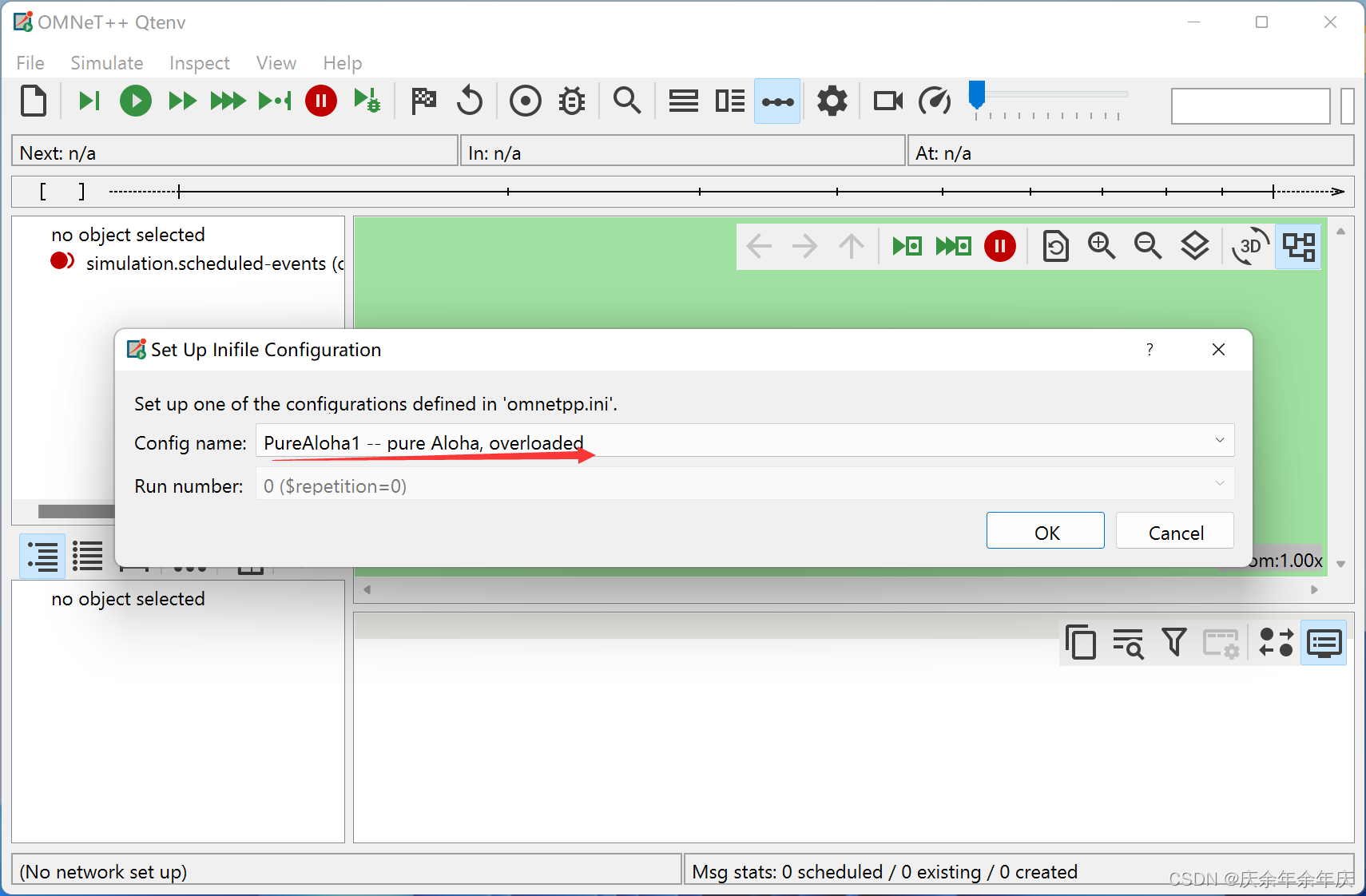
Task: Open the View menu
Action: pyautogui.click(x=276, y=63)
